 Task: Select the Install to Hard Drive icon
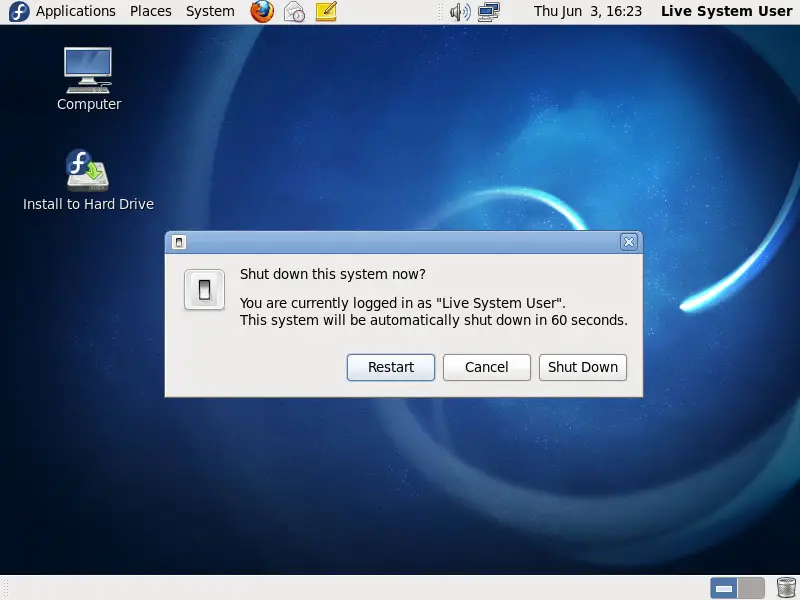[88, 180]
